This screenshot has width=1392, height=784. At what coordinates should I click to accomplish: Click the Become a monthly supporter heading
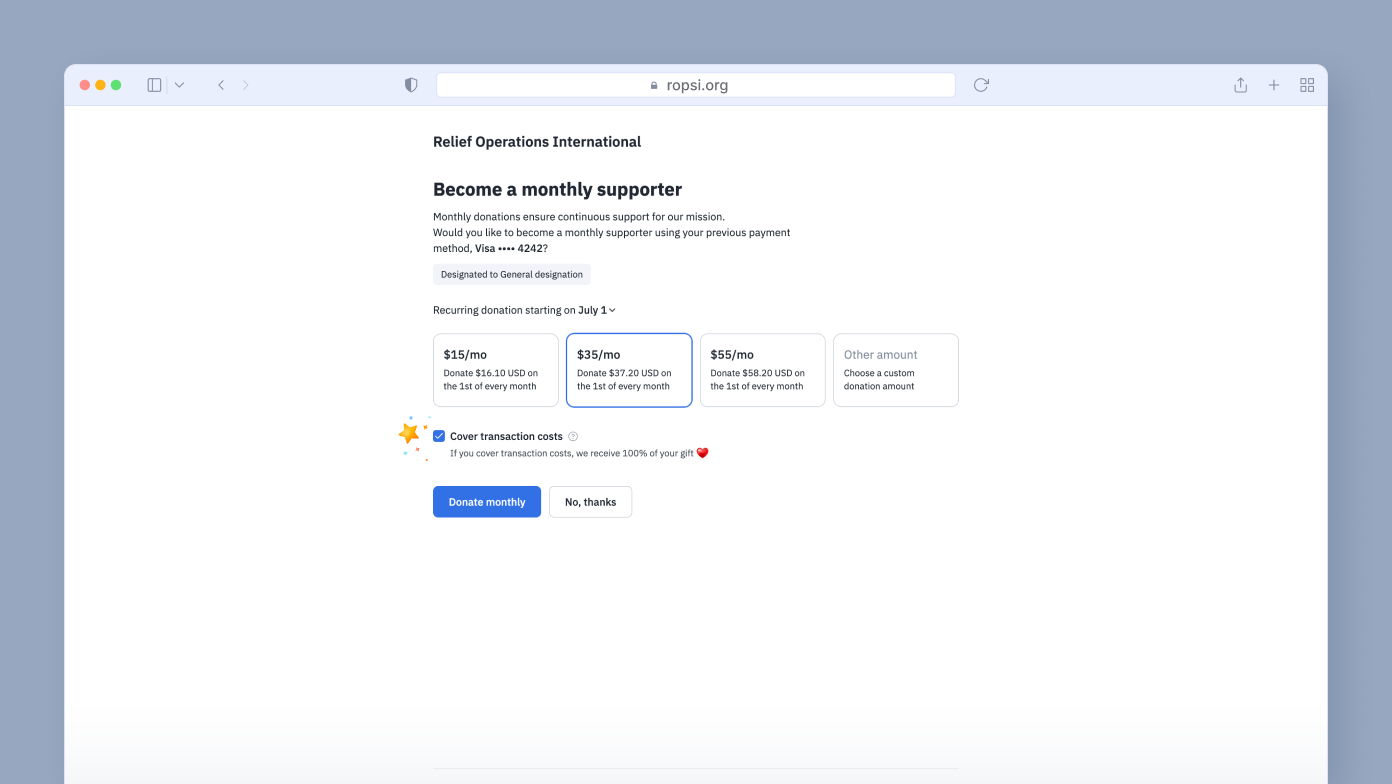(x=557, y=190)
